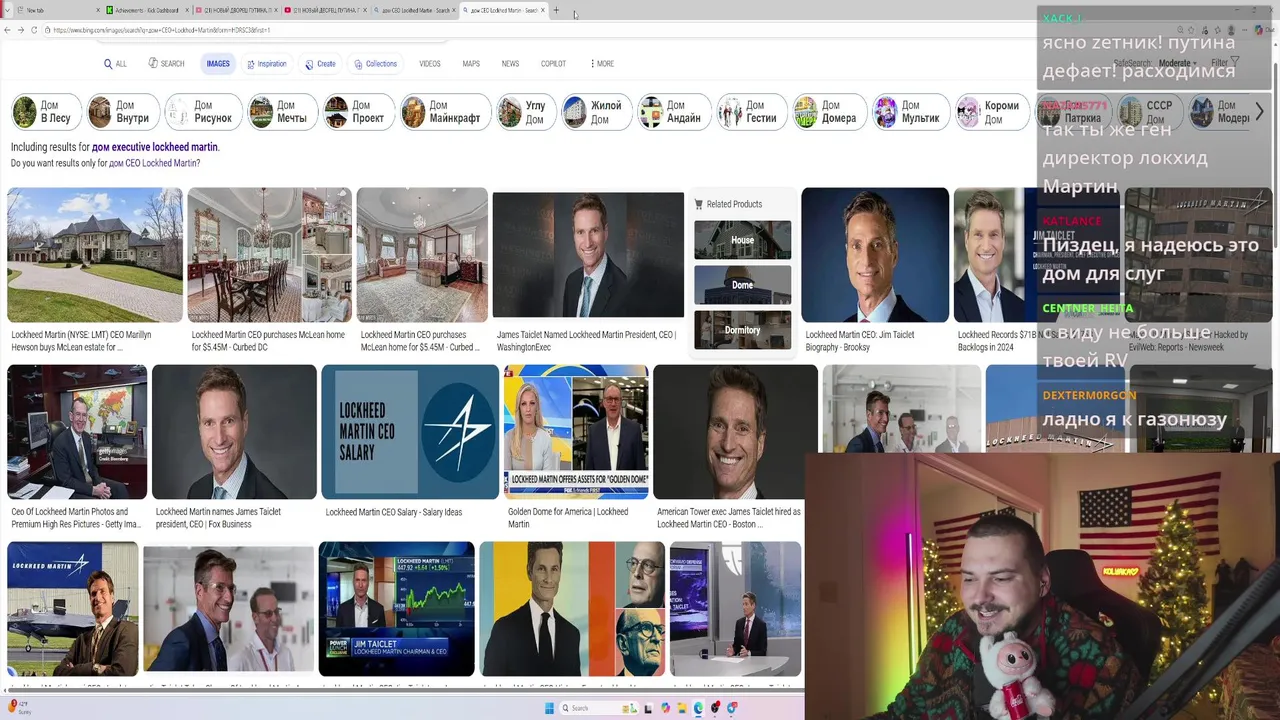The height and width of the screenshot is (720, 1280).
Task: Select the IMAGES tab
Action: (218, 64)
